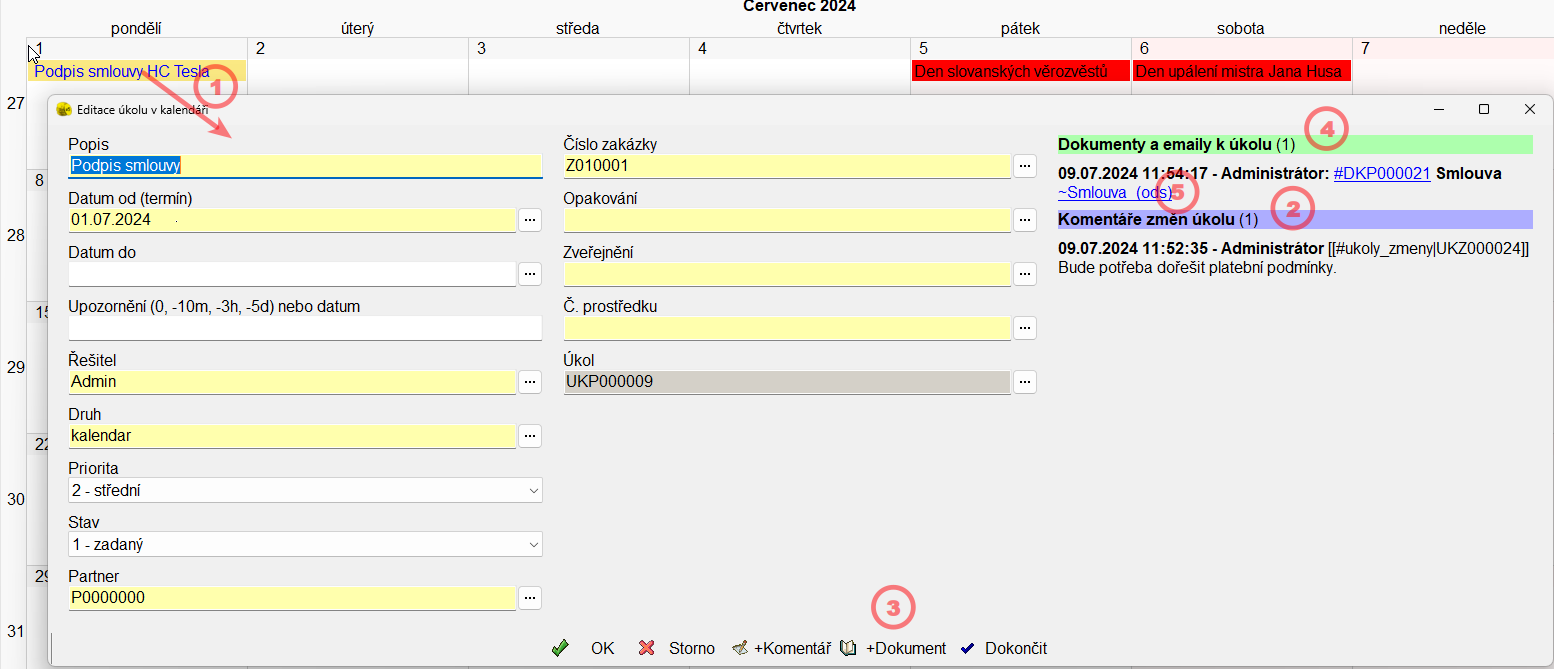Click the Datum do input field
Viewport: 1554px width, 669px height.
(x=292, y=274)
